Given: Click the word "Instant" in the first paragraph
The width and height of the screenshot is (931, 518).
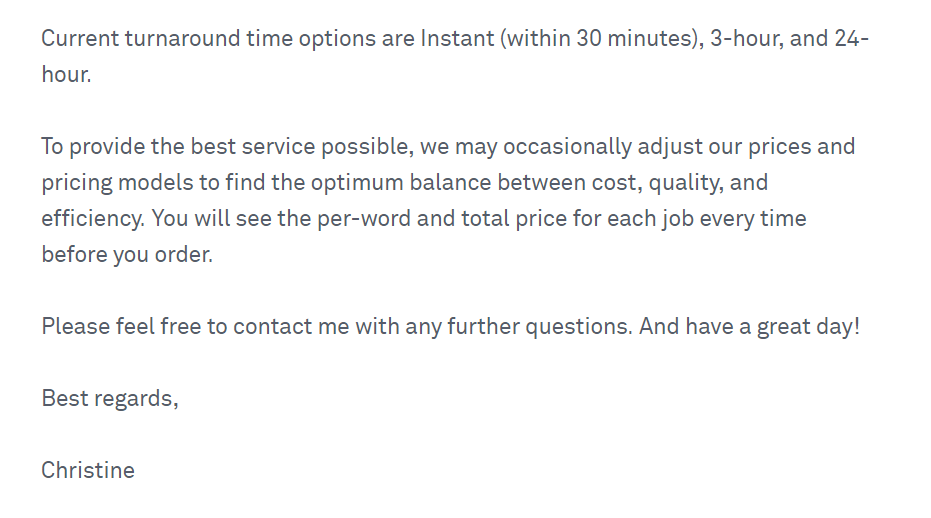Looking at the screenshot, I should [x=457, y=39].
